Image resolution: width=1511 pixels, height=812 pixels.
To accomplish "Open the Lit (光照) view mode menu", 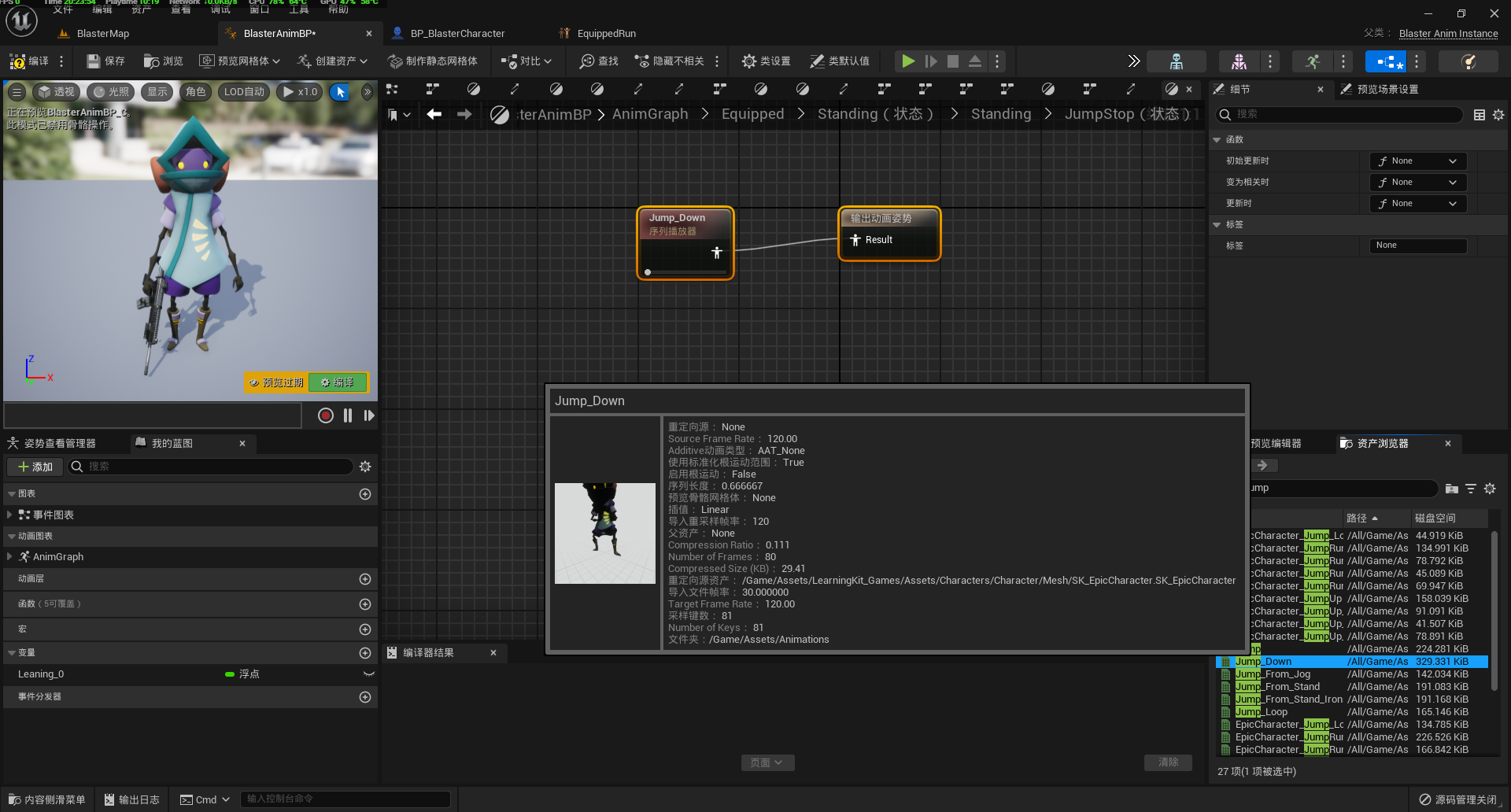I will pyautogui.click(x=111, y=92).
